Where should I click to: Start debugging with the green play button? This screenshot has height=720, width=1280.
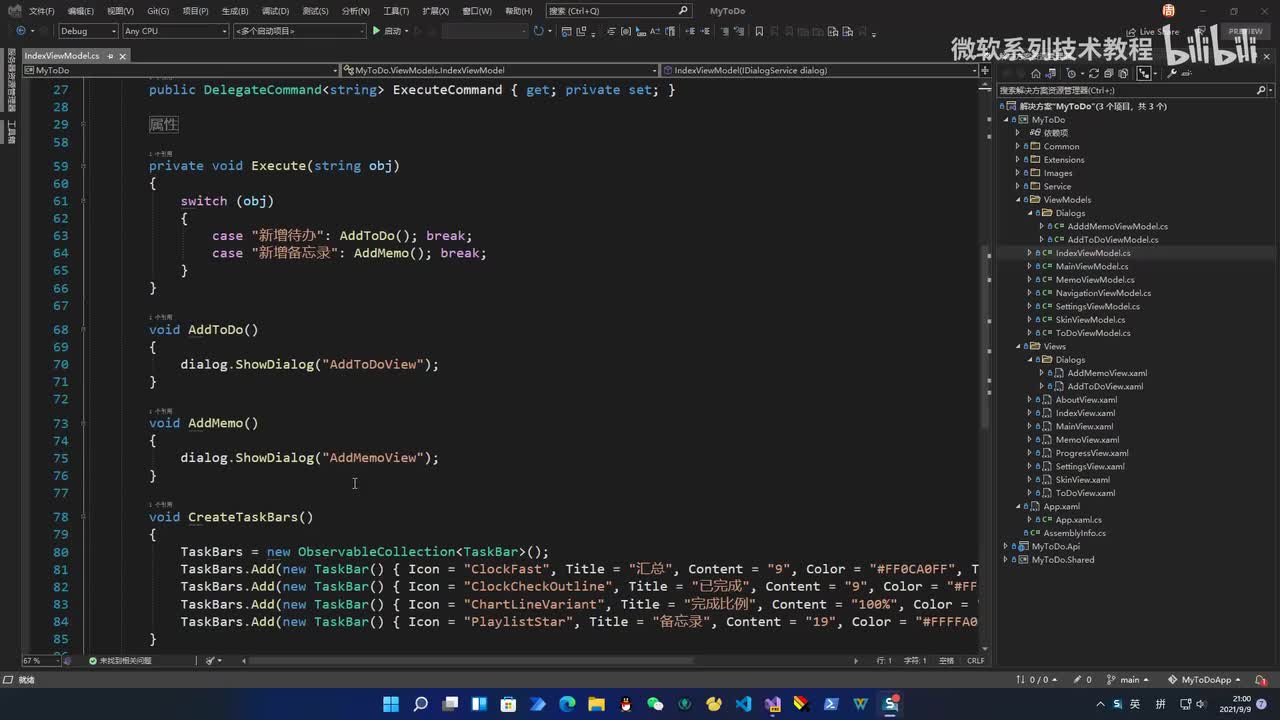[376, 31]
